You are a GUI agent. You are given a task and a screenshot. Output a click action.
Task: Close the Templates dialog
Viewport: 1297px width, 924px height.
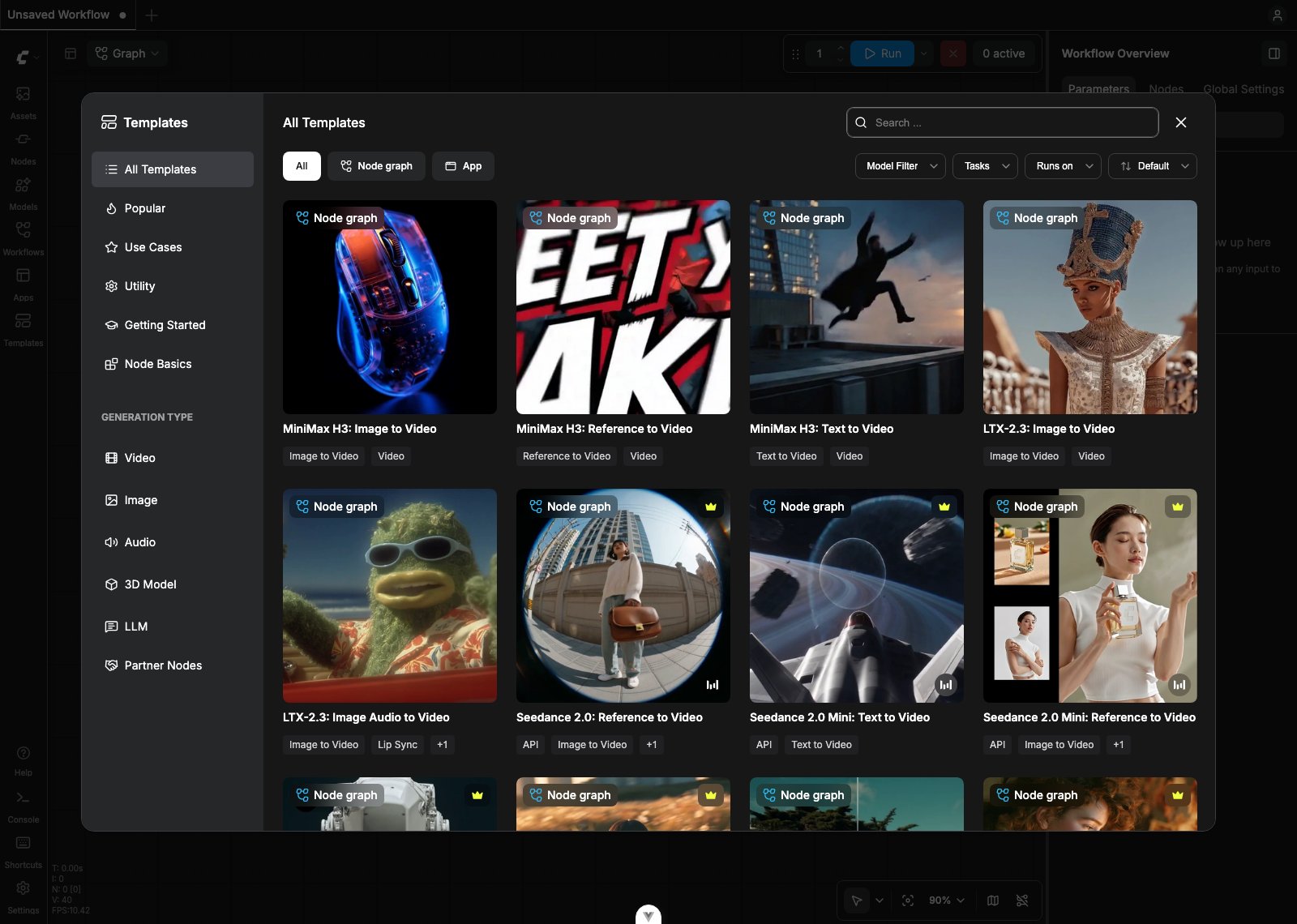(1181, 122)
